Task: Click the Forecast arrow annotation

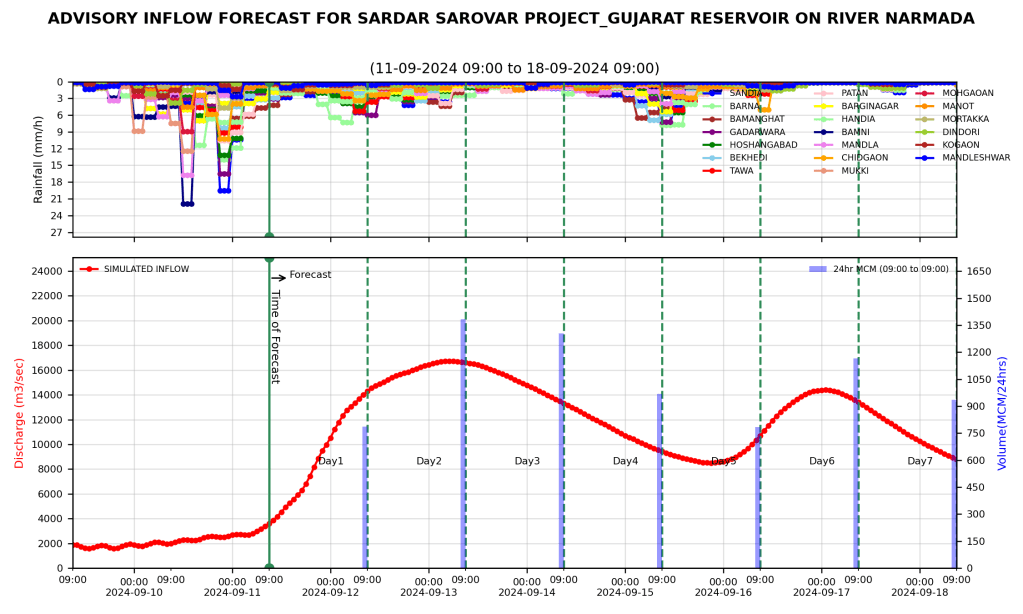Action: pos(279,278)
